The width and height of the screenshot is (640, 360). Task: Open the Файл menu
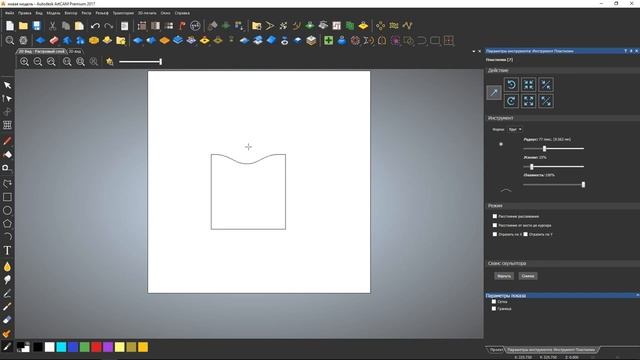coord(9,13)
